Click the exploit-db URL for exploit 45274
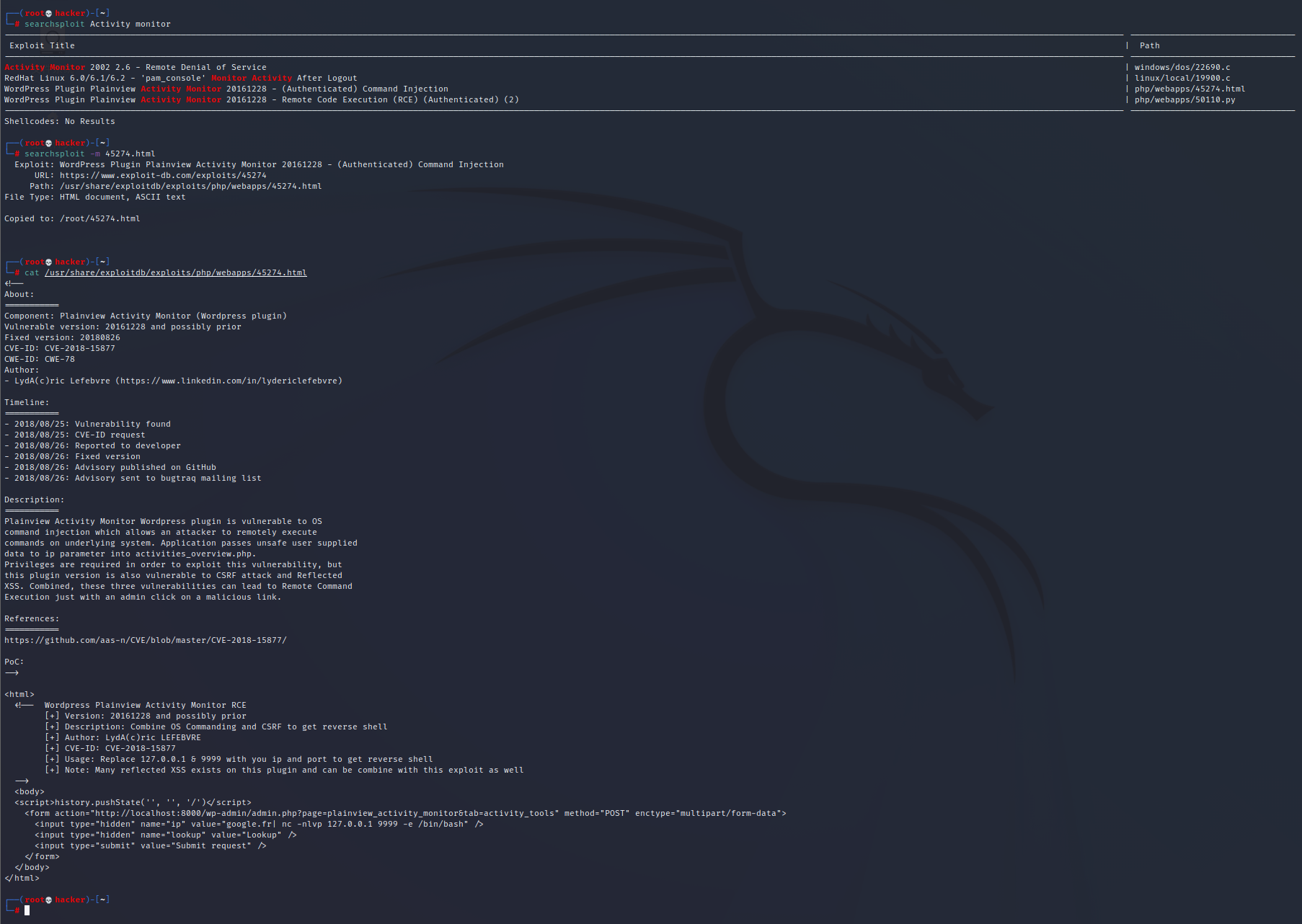1302x924 pixels. pyautogui.click(x=163, y=175)
